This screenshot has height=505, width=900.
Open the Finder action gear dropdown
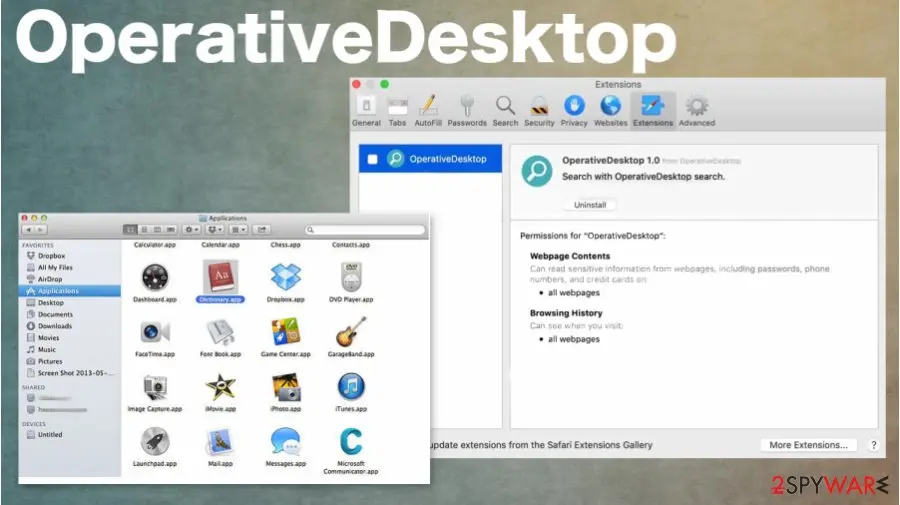click(x=191, y=230)
